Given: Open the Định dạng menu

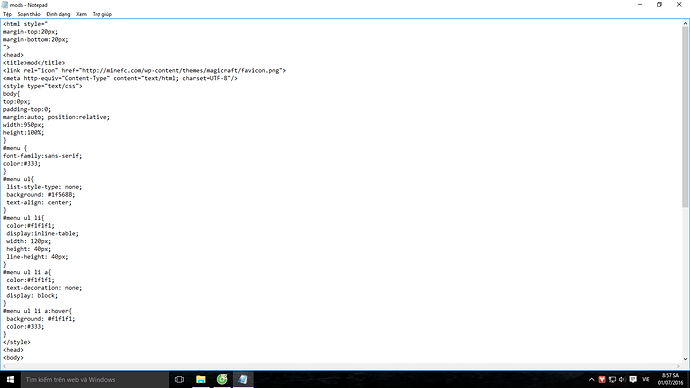Looking at the screenshot, I should click(x=58, y=14).
